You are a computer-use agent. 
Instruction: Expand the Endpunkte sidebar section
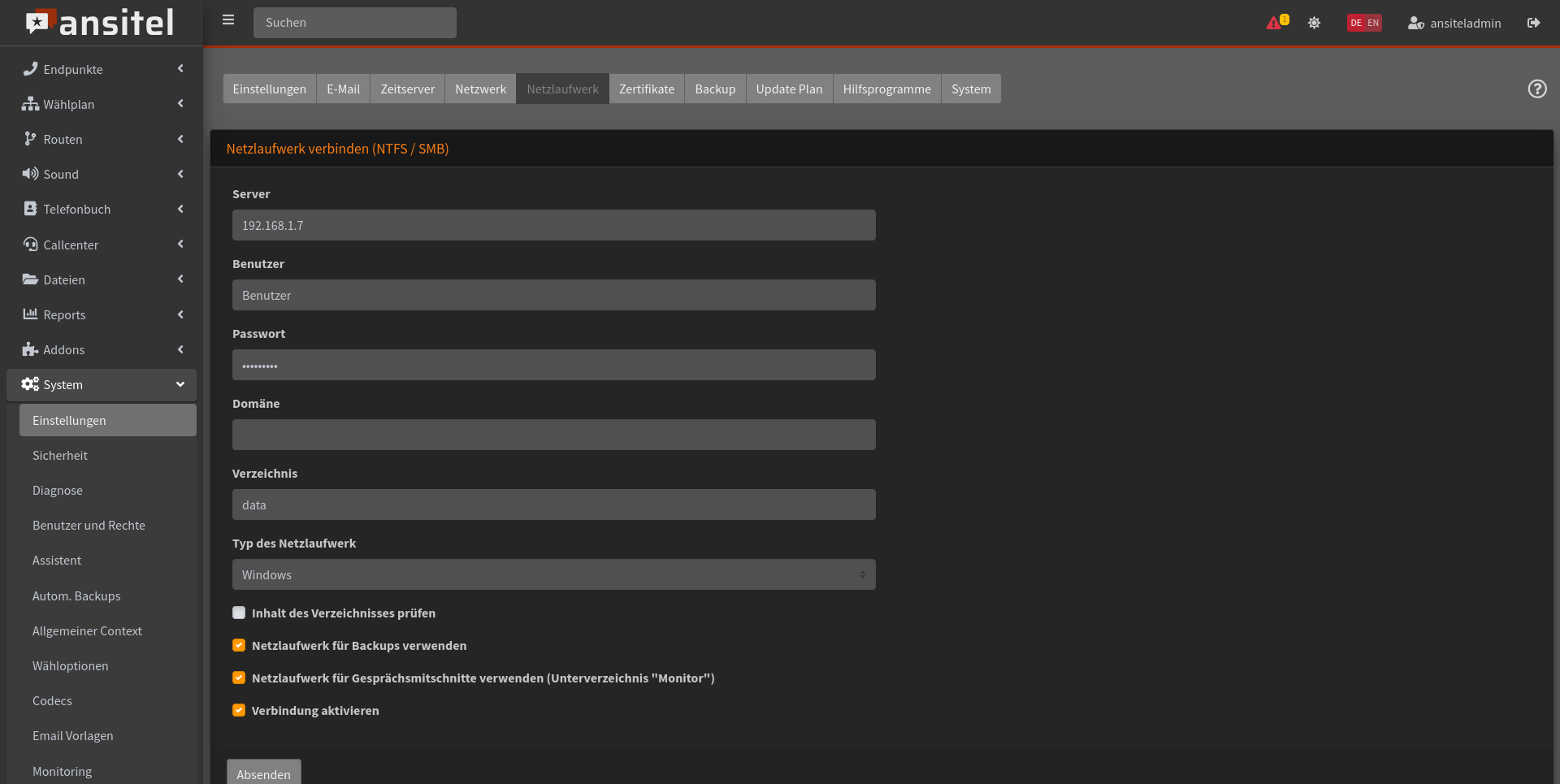102,69
